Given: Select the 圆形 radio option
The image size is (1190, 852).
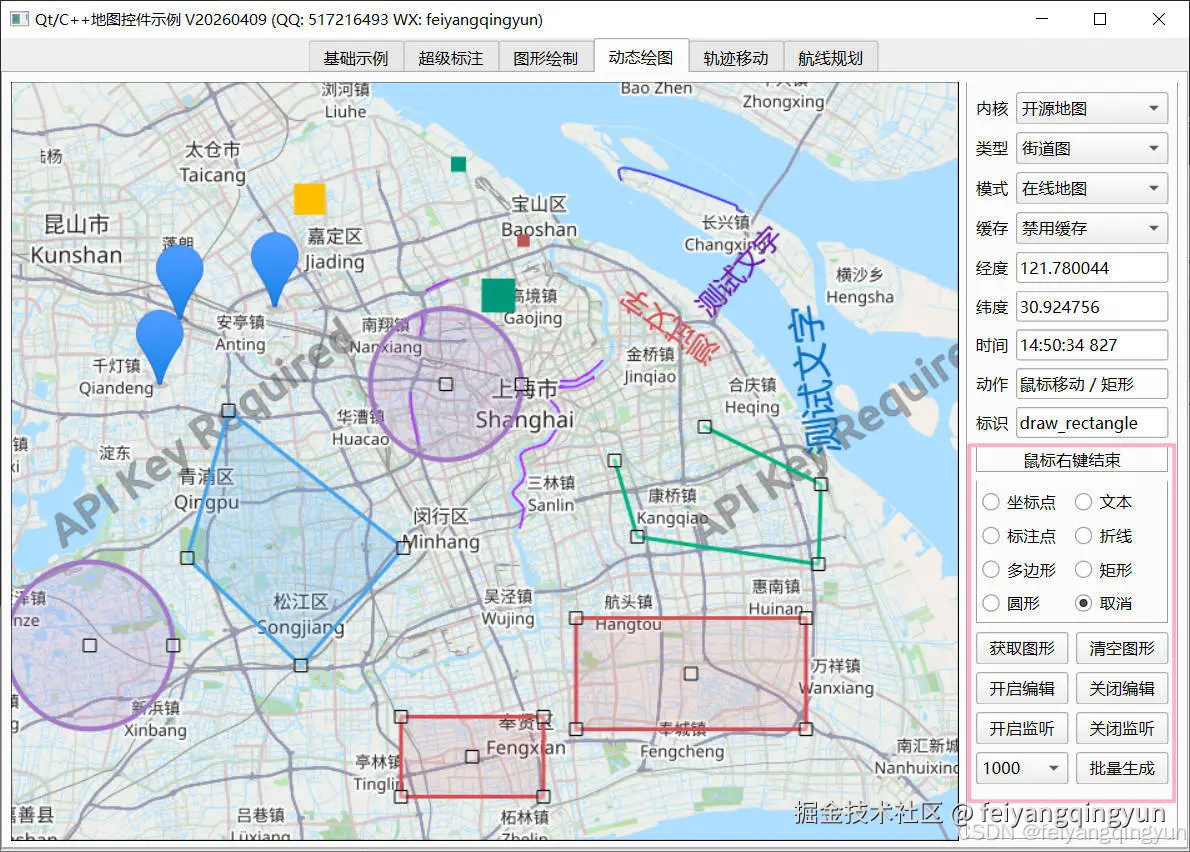Looking at the screenshot, I should [1011, 603].
